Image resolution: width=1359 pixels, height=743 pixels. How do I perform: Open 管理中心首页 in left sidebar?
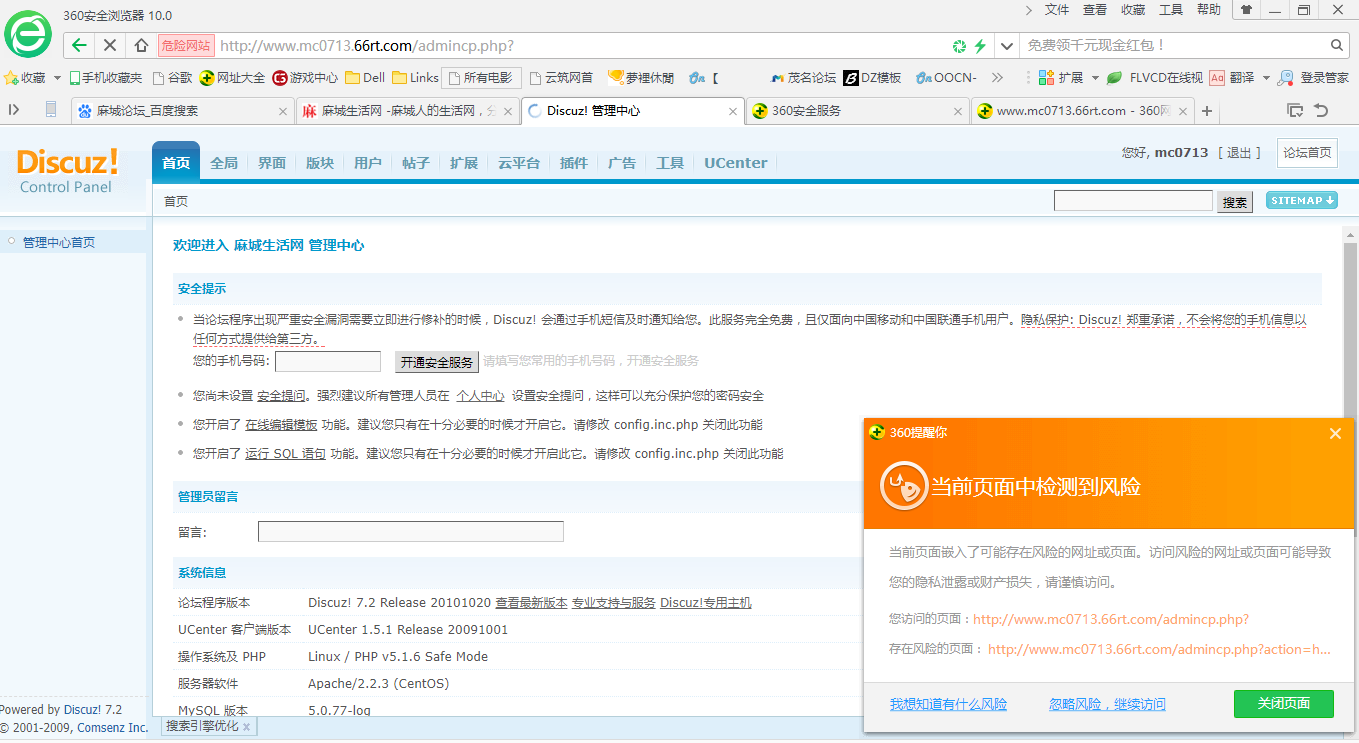click(59, 242)
